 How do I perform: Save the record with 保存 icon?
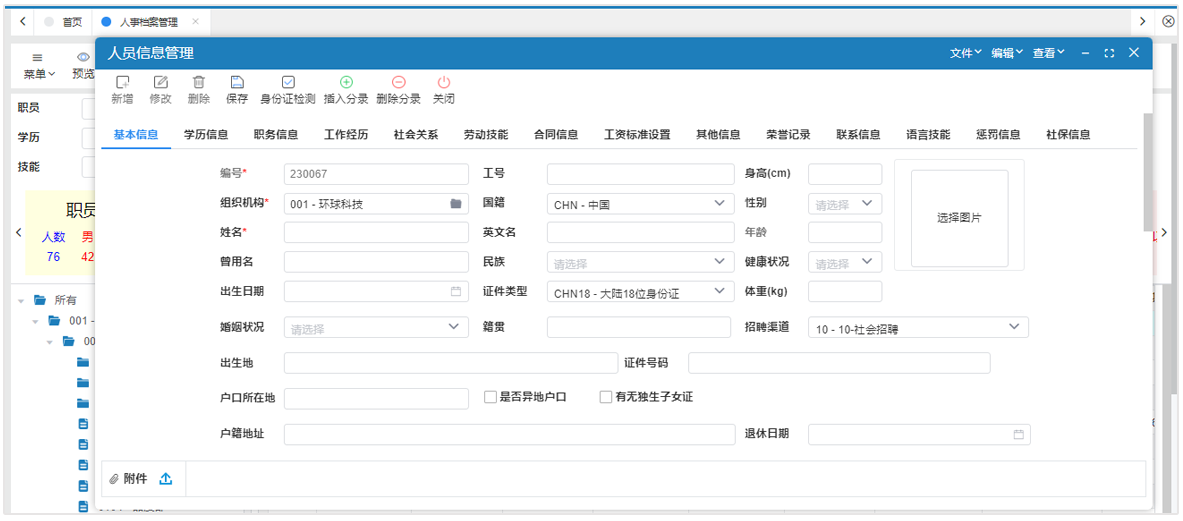pyautogui.click(x=237, y=83)
